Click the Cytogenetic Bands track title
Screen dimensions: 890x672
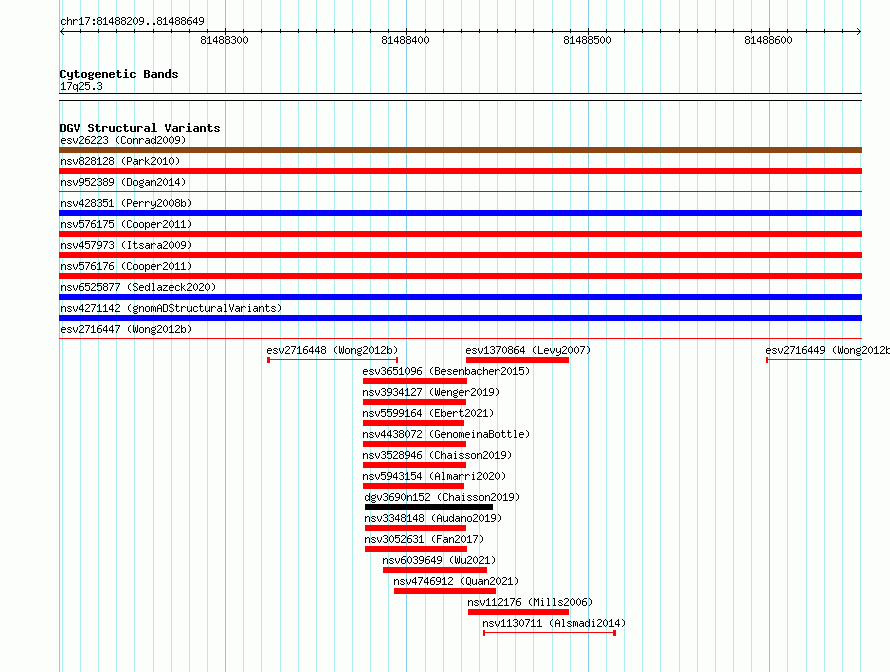[x=119, y=74]
